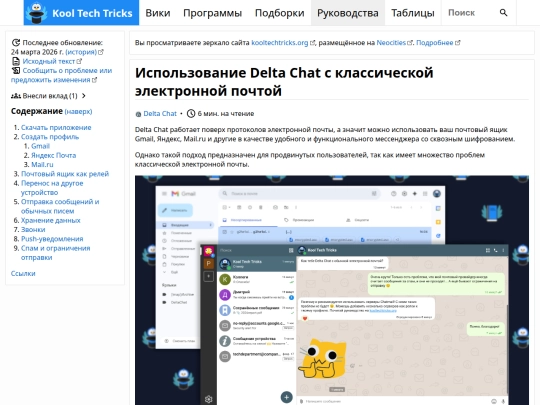The height and width of the screenshot is (405, 540).
Task: Click the contributors people icon
Action: [x=16, y=96]
